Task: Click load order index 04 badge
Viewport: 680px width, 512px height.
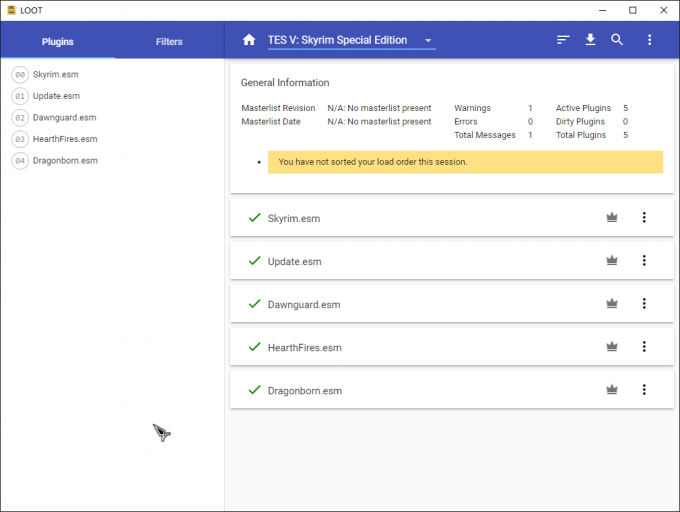Action: point(20,161)
